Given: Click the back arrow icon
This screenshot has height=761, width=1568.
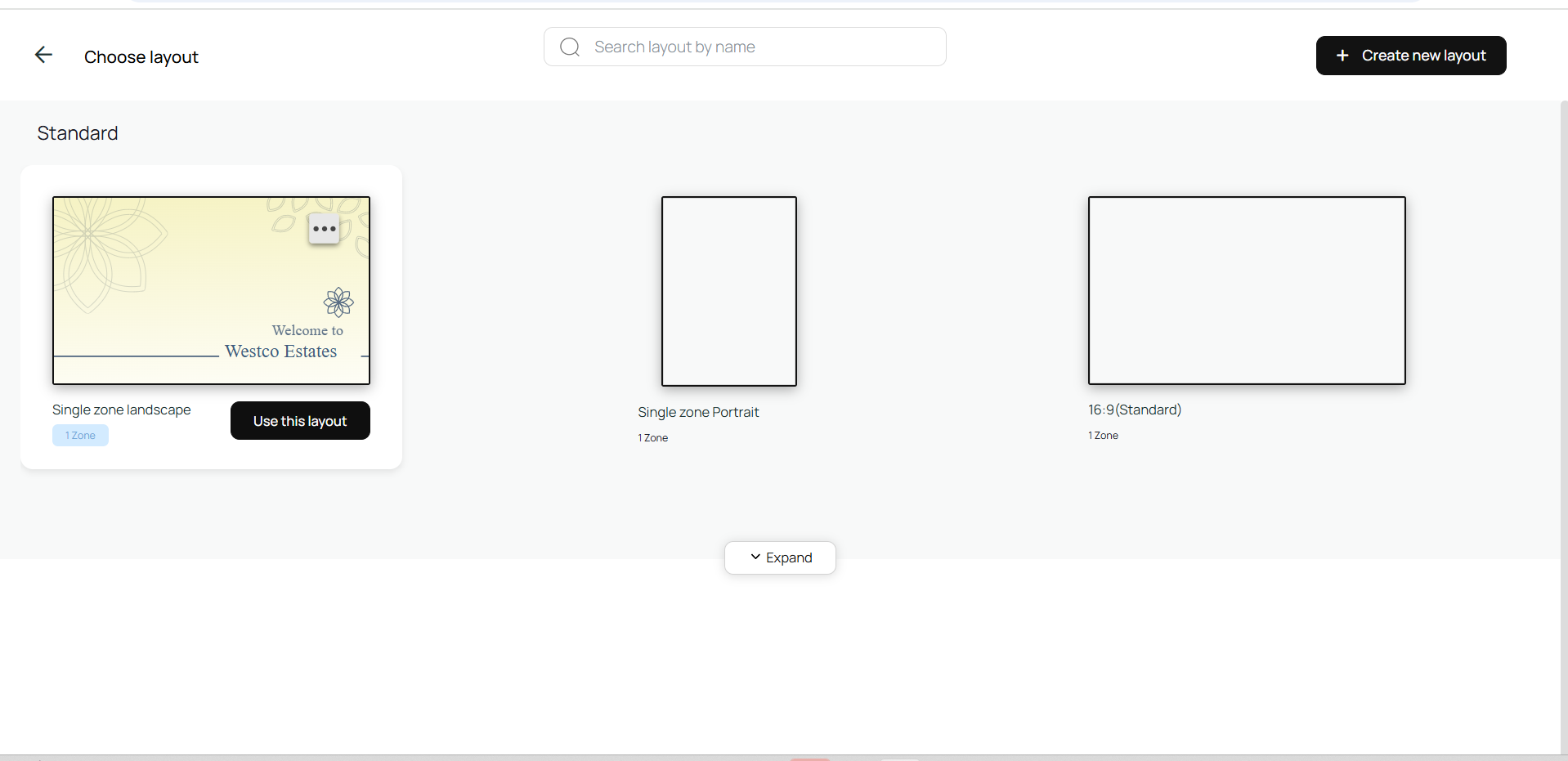Looking at the screenshot, I should 43,55.
